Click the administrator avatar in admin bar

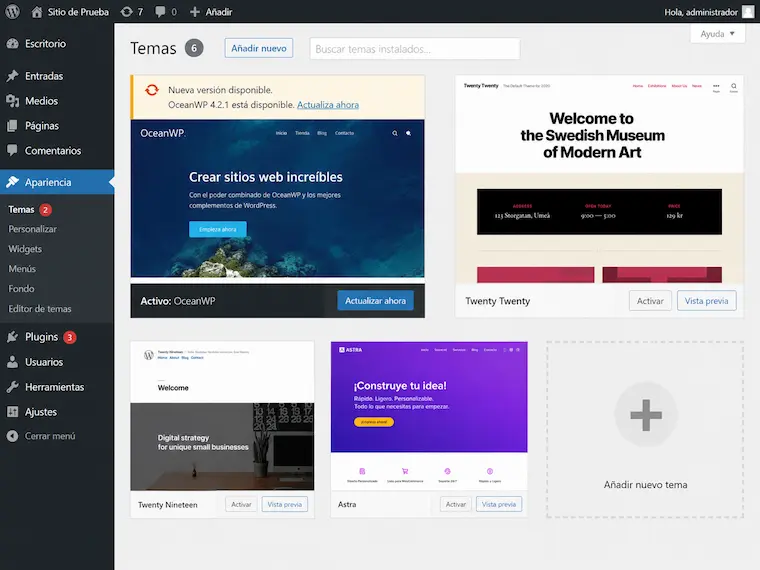coord(748,12)
